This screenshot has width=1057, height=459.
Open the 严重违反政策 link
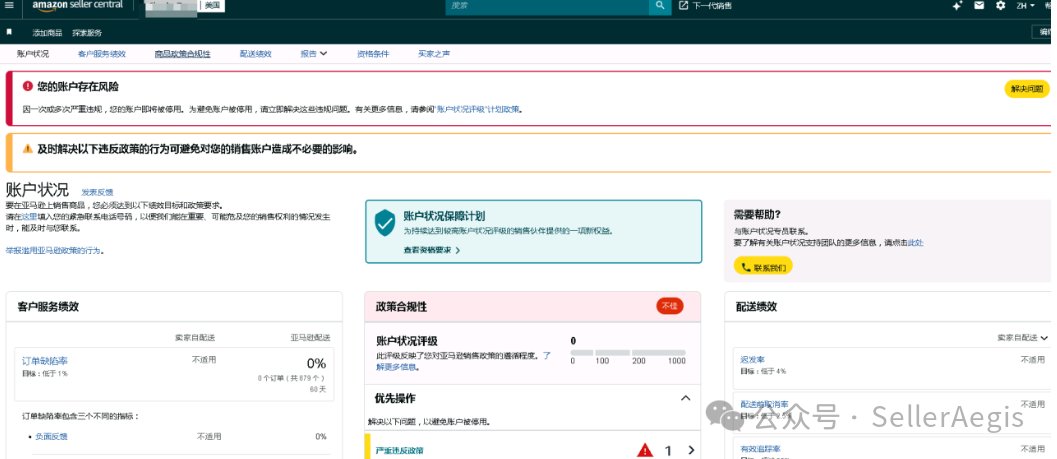pyautogui.click(x=399, y=450)
